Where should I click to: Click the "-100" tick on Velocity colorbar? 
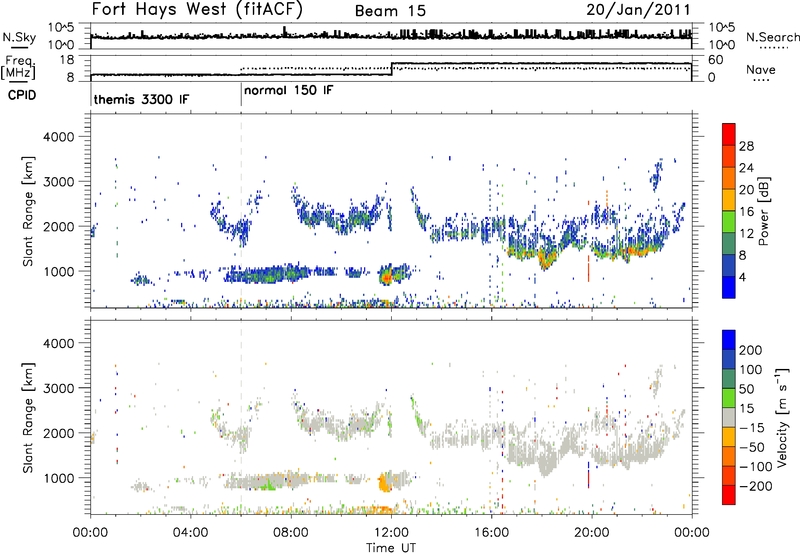(x=755, y=467)
